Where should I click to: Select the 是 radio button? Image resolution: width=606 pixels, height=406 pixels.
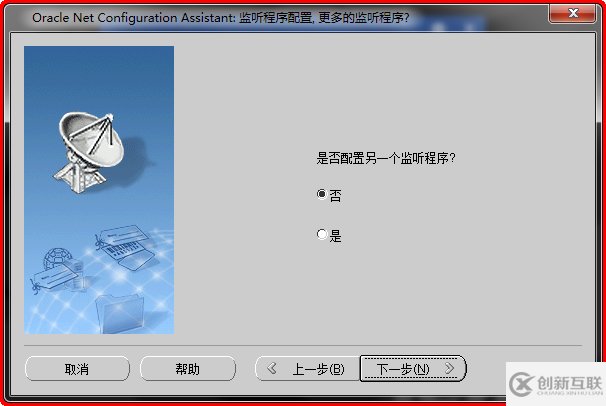322,234
